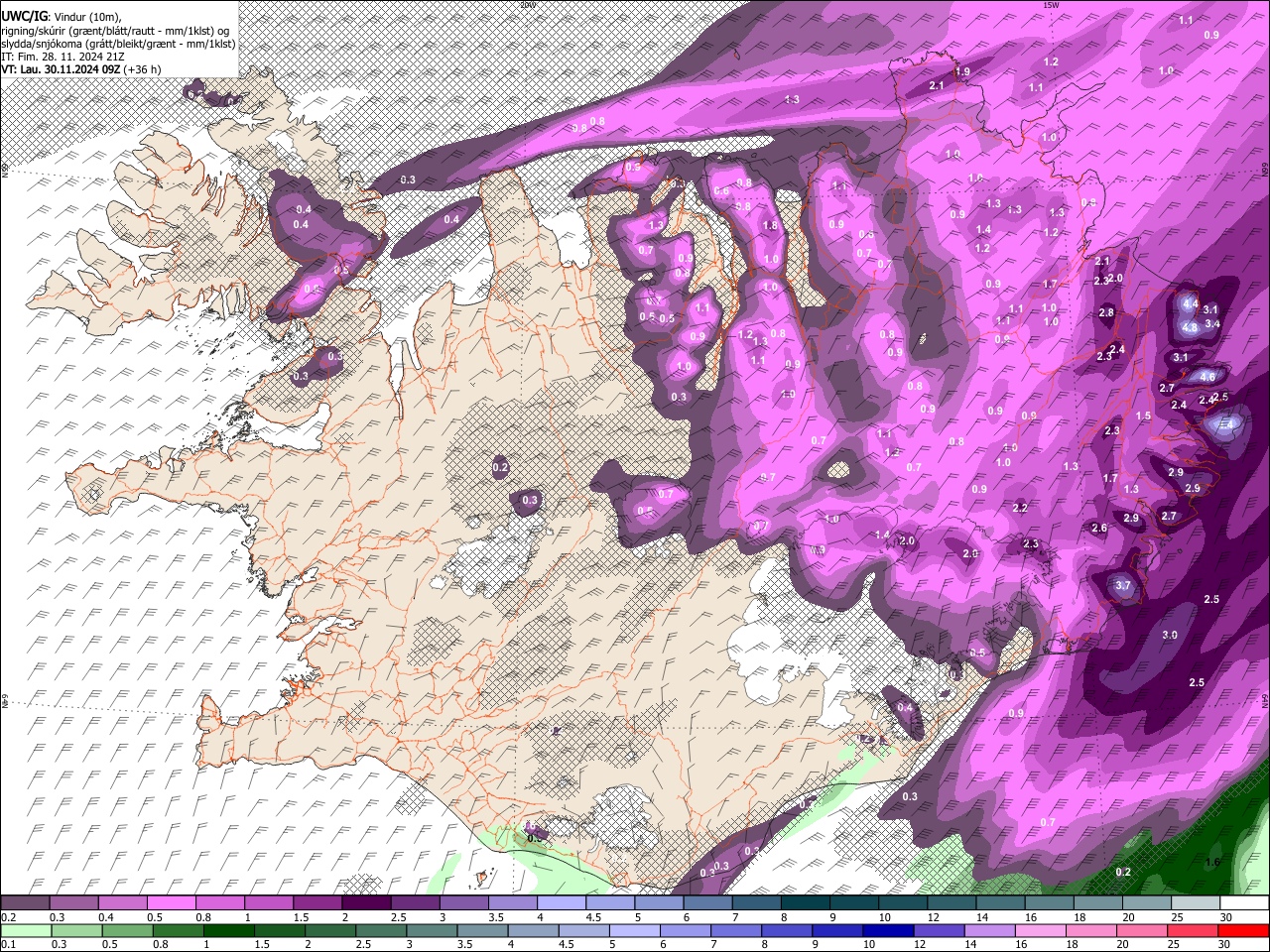
Task: Click the 2.6 precipitation value on the map
Action: pos(1099,529)
